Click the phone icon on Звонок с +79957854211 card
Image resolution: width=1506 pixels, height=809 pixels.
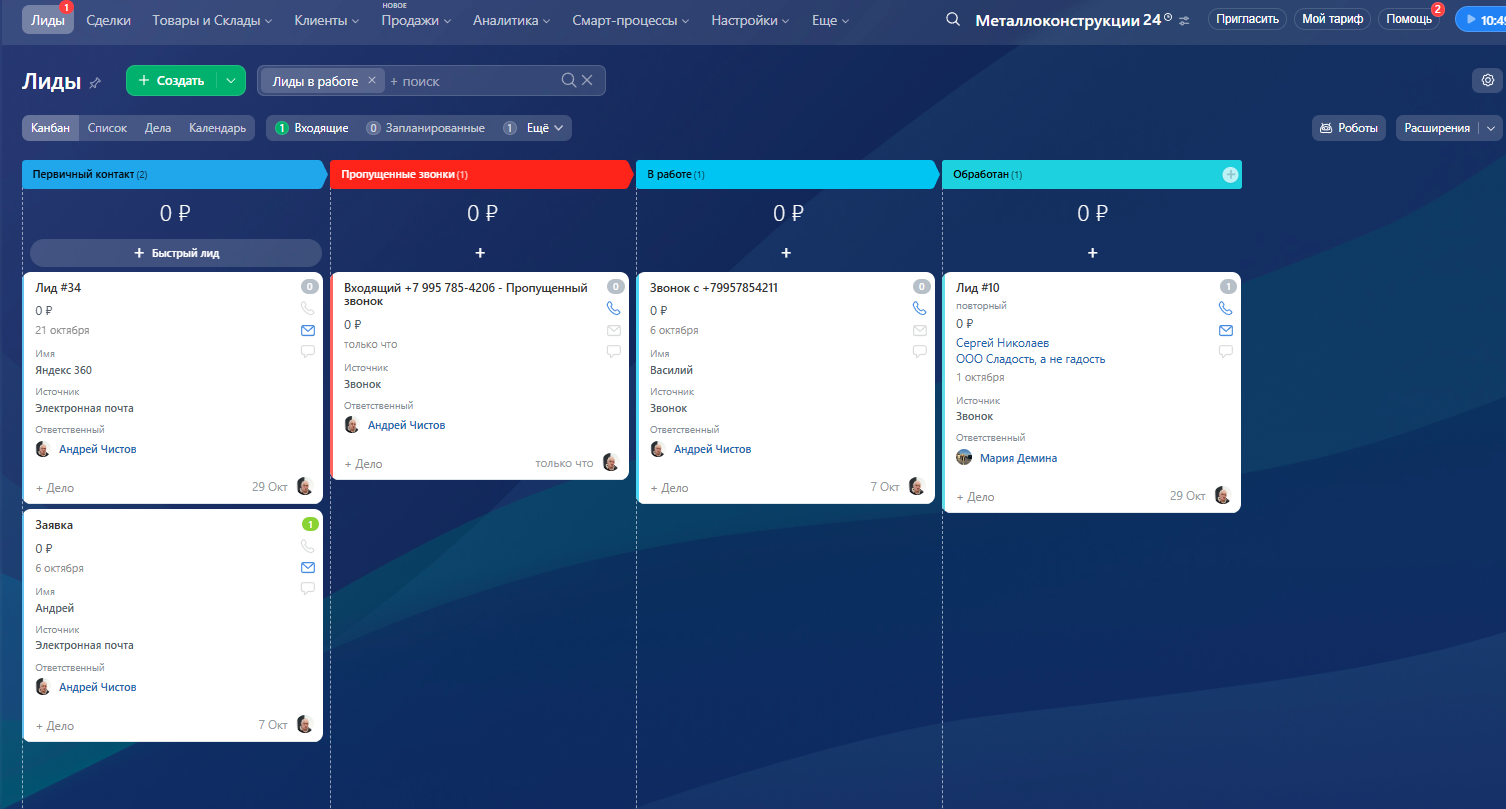click(919, 309)
